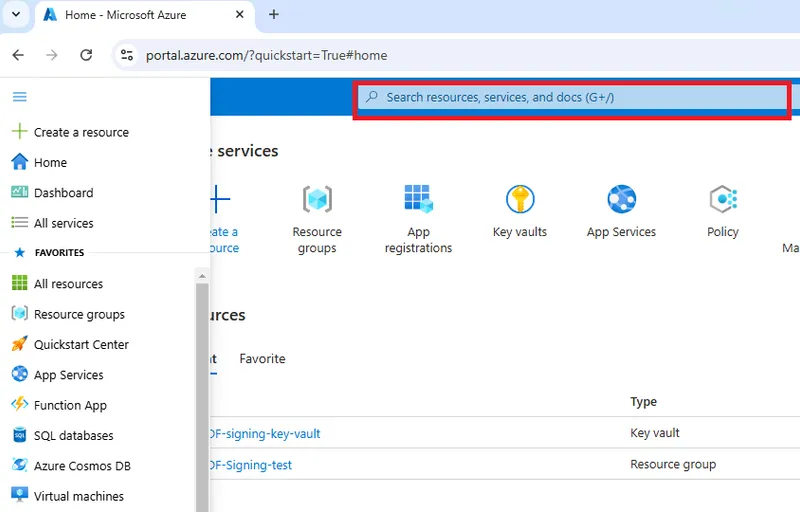Open App Services from favorites list
This screenshot has width=800, height=512.
pyautogui.click(x=68, y=375)
